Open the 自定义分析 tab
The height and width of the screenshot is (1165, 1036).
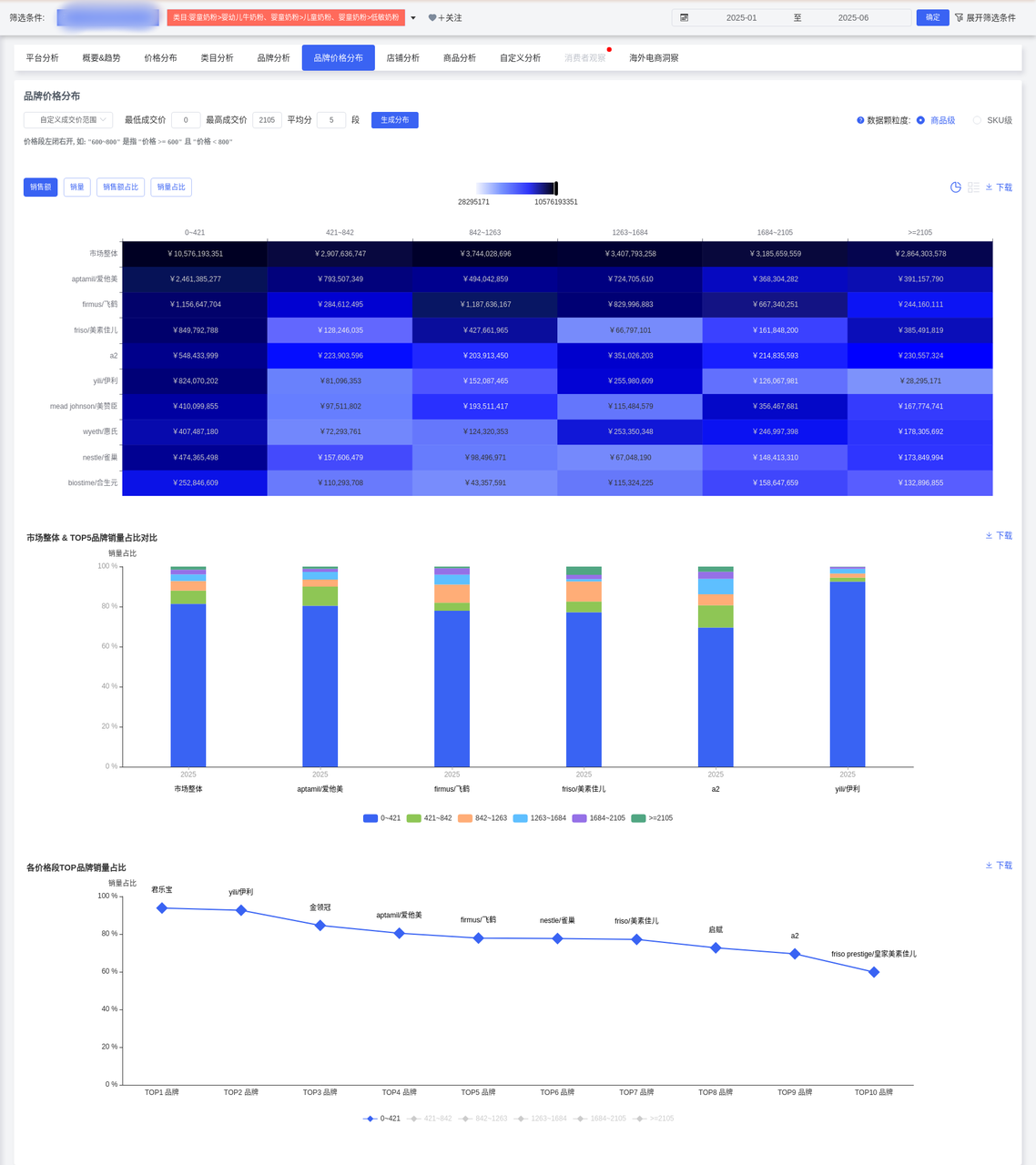pos(520,58)
